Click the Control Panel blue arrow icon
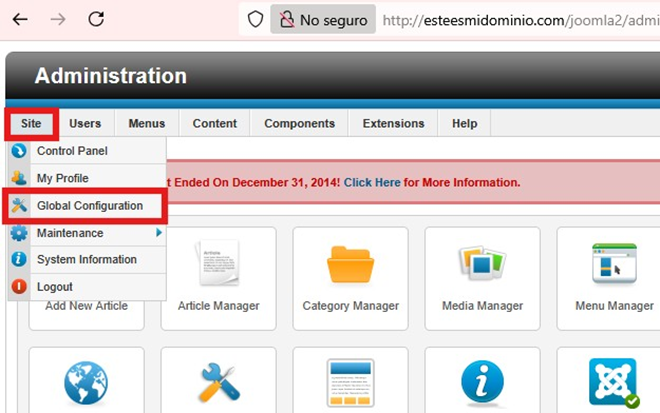Screen dimensions: 660x413 19,151
